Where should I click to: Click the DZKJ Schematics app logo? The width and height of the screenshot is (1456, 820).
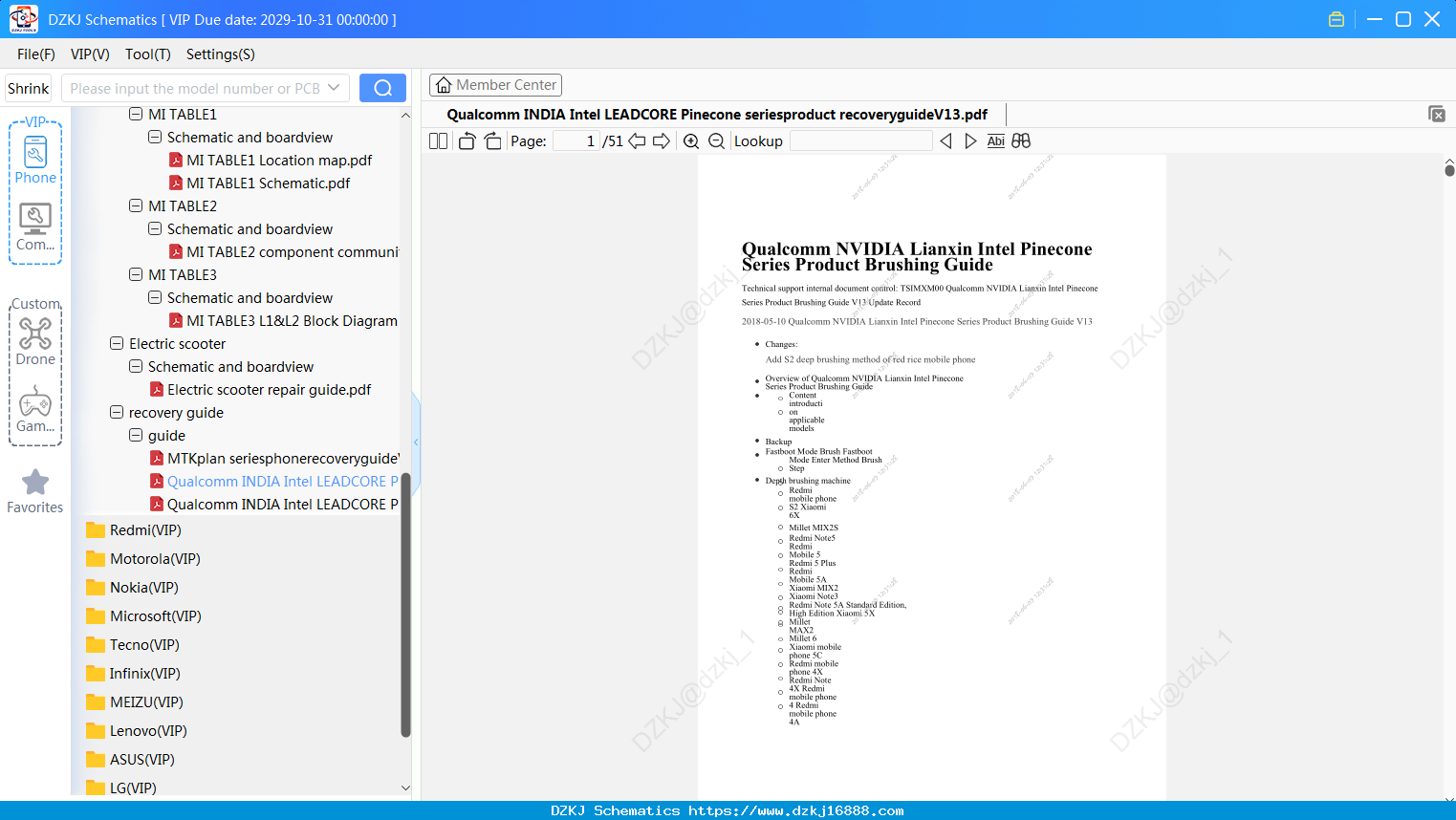pyautogui.click(x=23, y=19)
